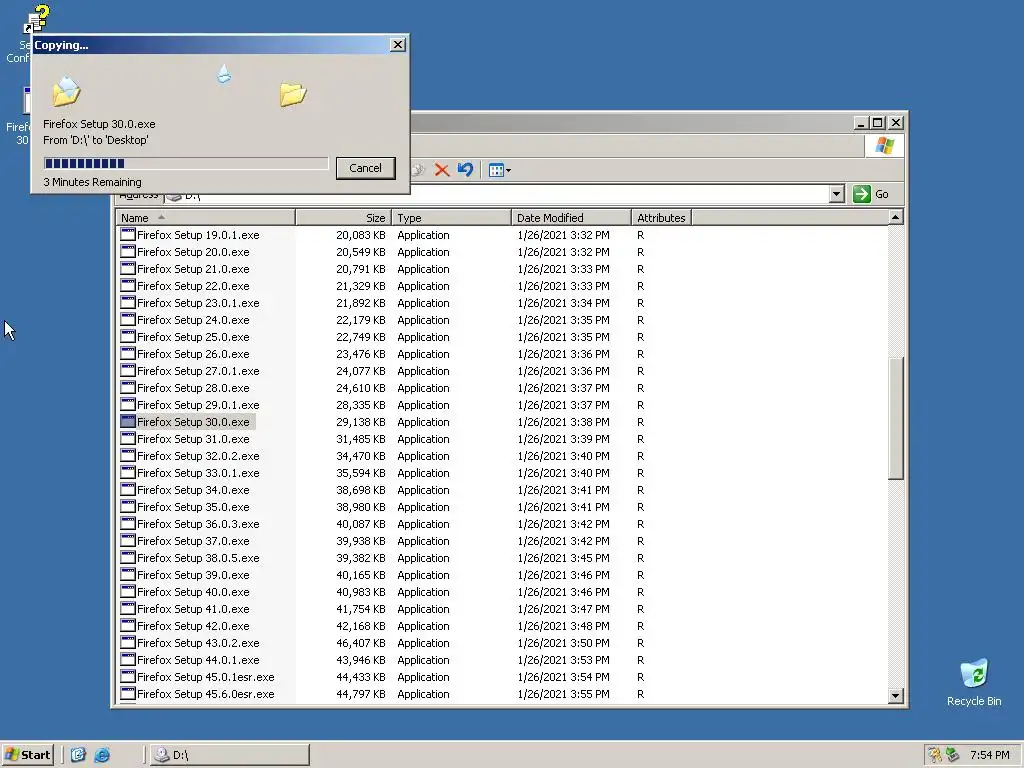
Task: Click the 29,138 KB size cell
Action: pyautogui.click(x=360, y=422)
